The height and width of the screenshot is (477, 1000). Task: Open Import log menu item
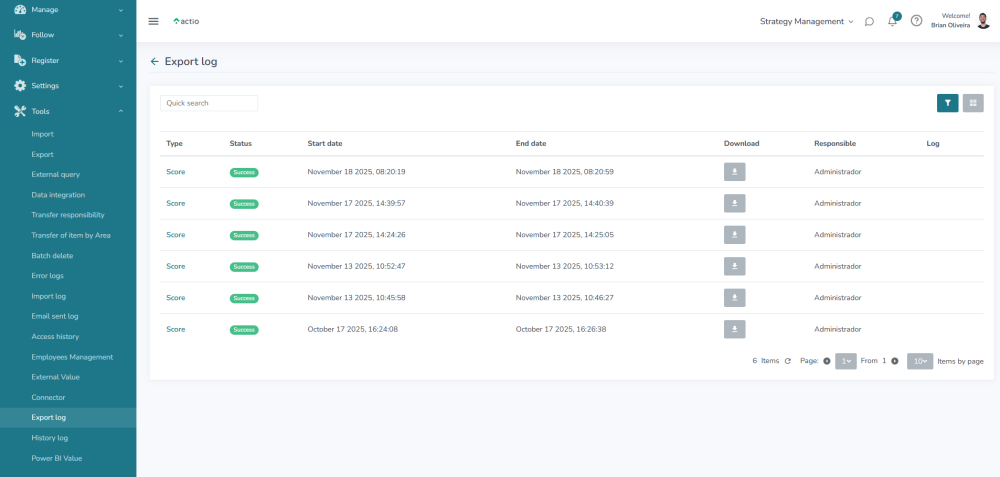pos(48,296)
